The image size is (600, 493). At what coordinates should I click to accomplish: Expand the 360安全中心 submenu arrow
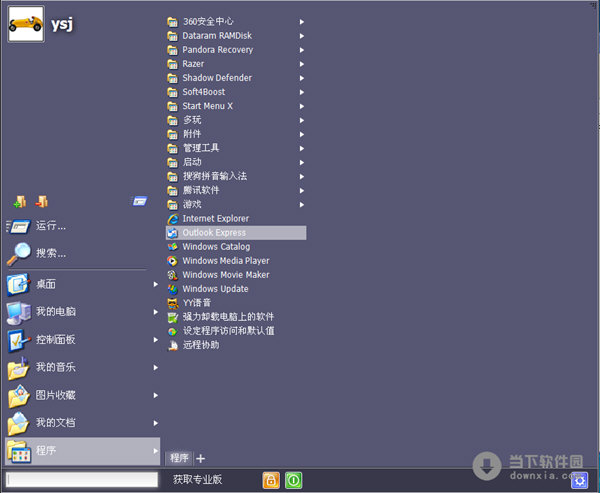click(302, 22)
